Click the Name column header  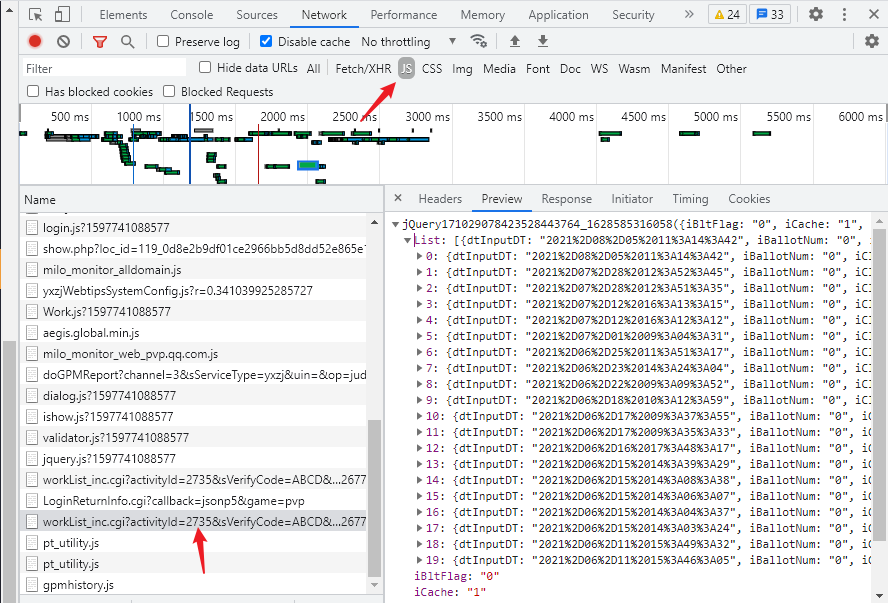202,199
